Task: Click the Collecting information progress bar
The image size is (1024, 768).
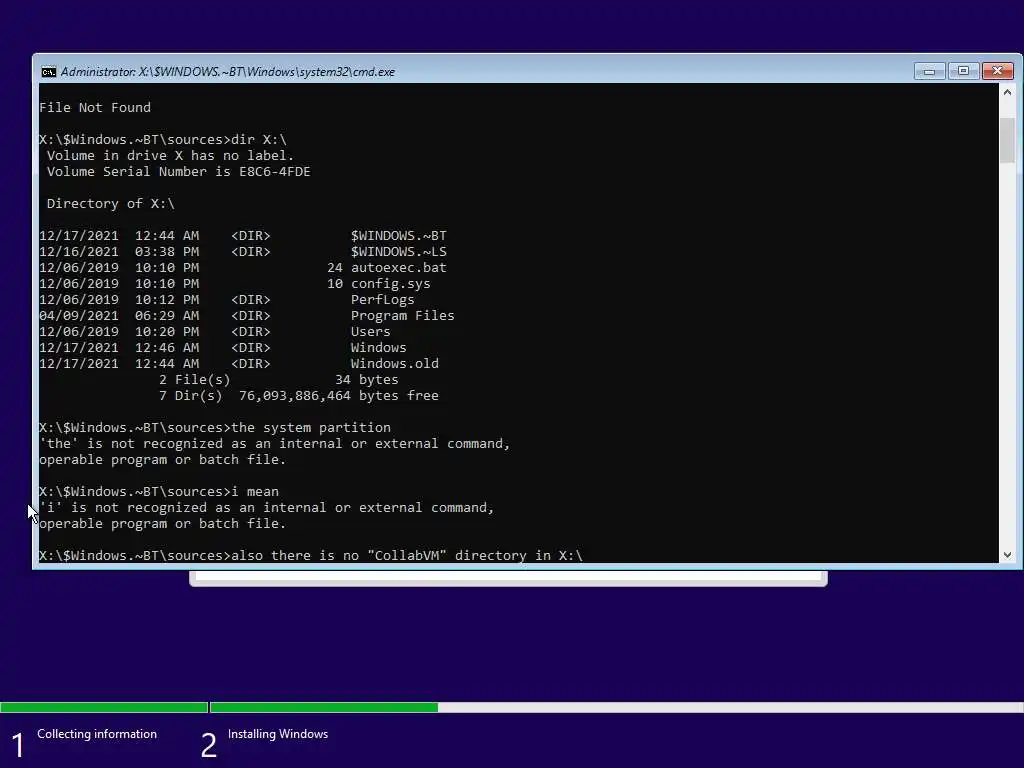Action: click(104, 707)
